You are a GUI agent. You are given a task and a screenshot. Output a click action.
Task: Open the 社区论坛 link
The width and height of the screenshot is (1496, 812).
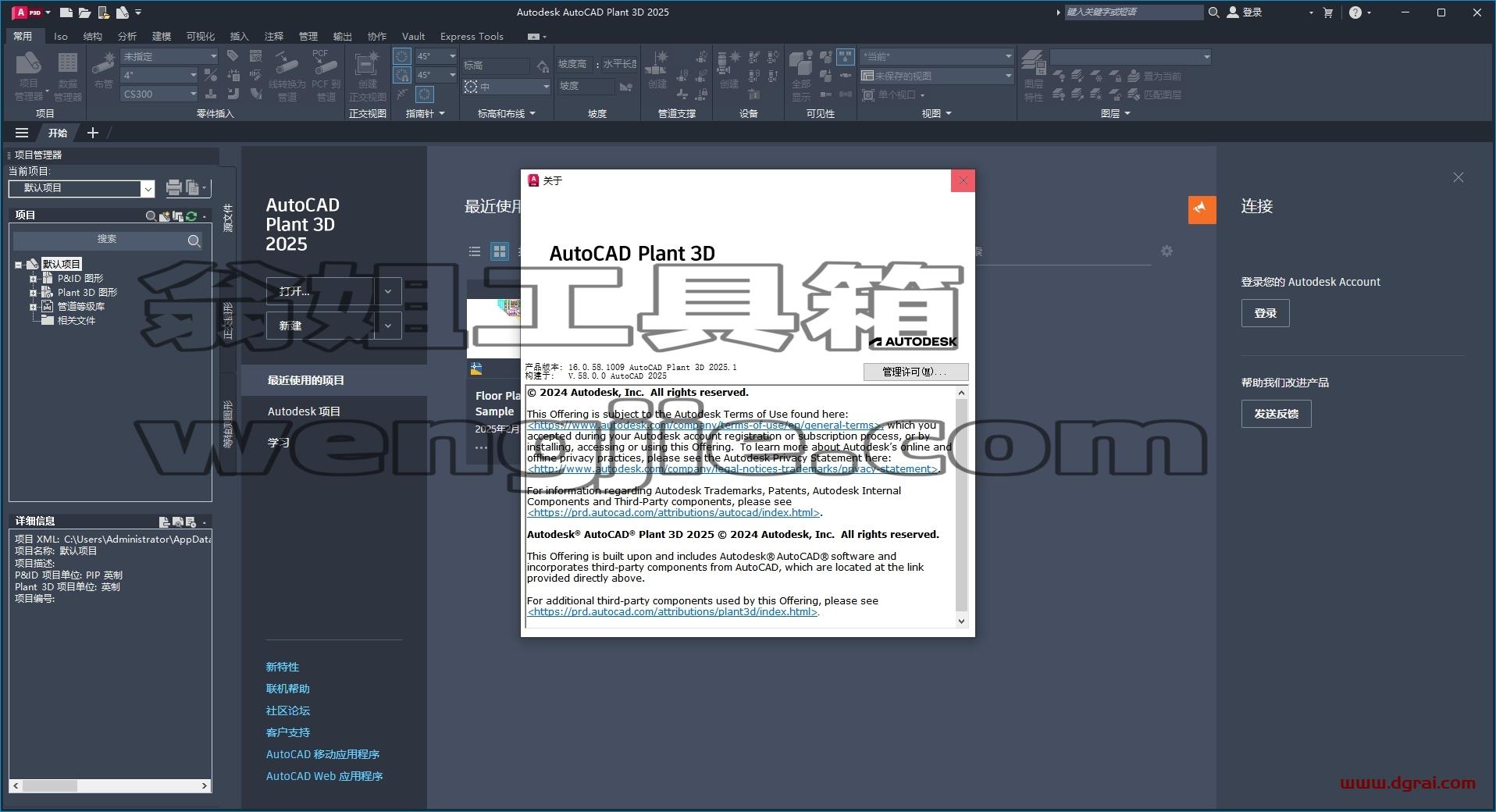tap(288, 710)
